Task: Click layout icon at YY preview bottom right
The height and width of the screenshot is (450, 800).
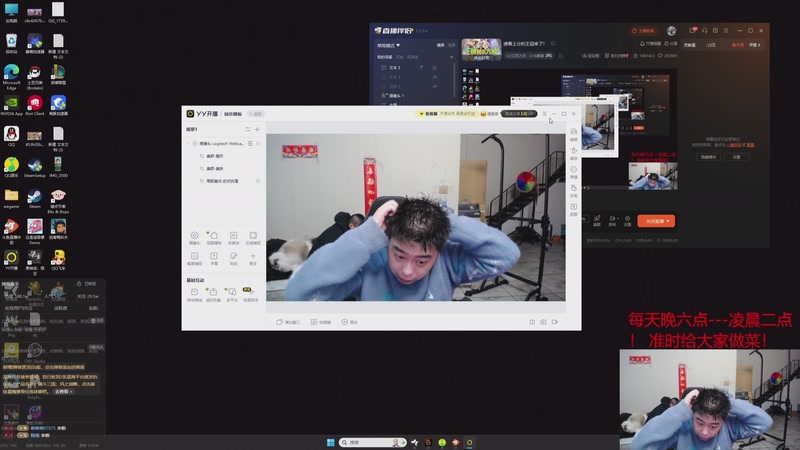Action: 532,322
